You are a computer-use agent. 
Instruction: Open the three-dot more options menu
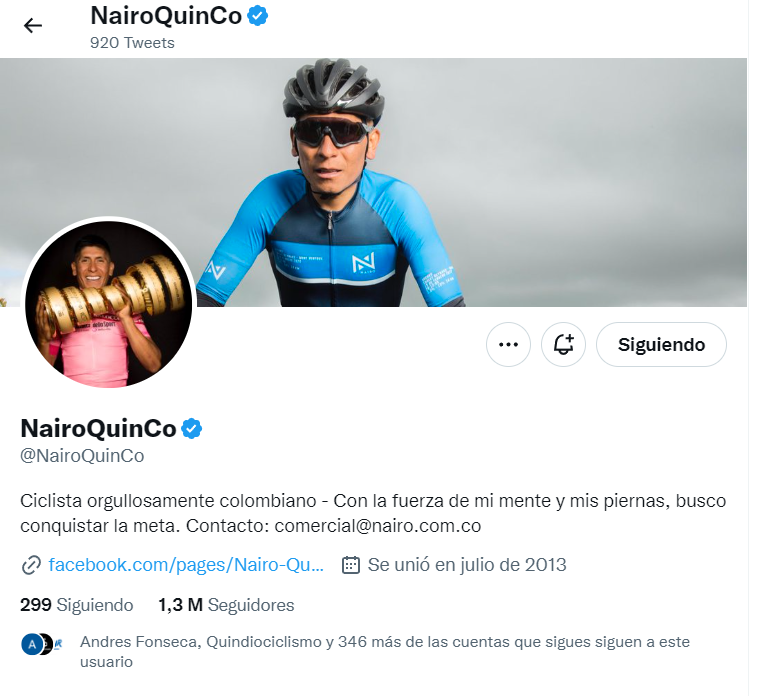pos(508,345)
